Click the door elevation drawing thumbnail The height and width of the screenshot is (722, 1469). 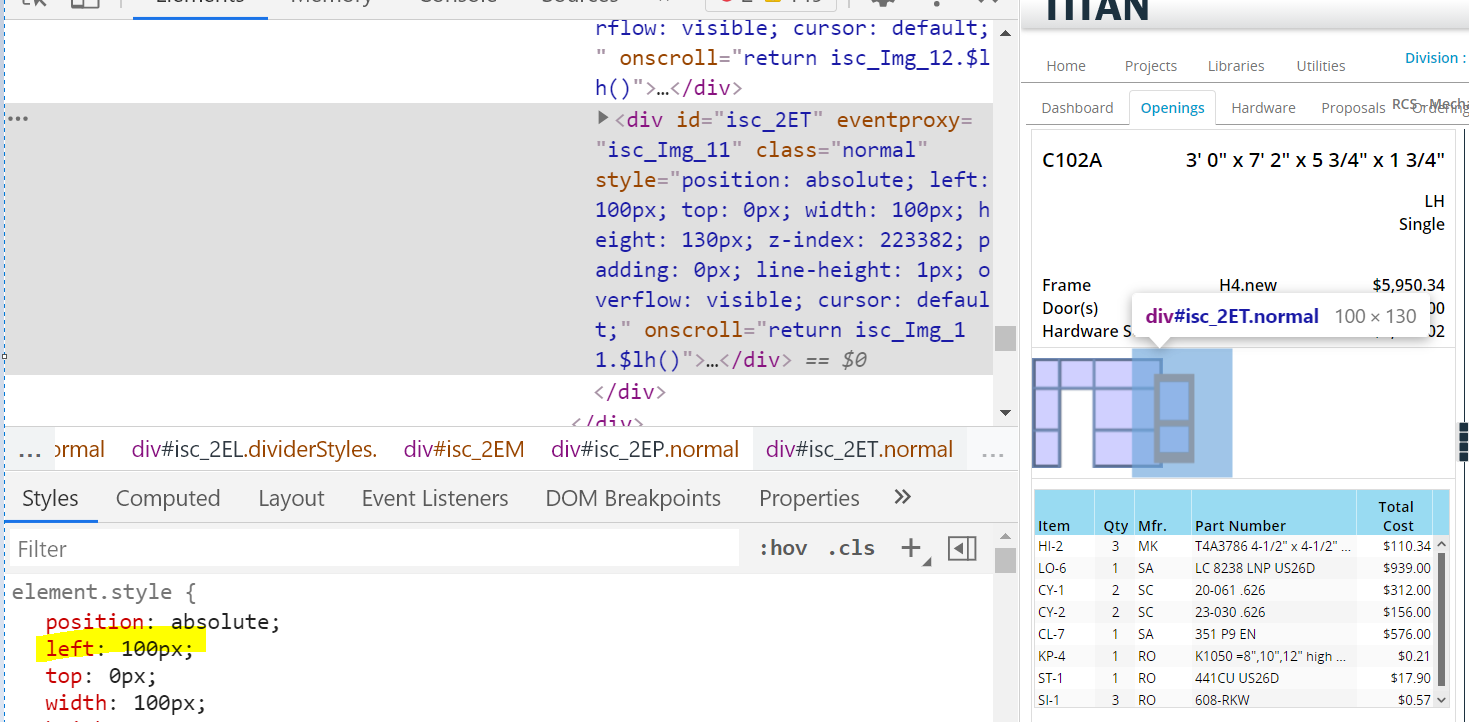click(x=1174, y=418)
